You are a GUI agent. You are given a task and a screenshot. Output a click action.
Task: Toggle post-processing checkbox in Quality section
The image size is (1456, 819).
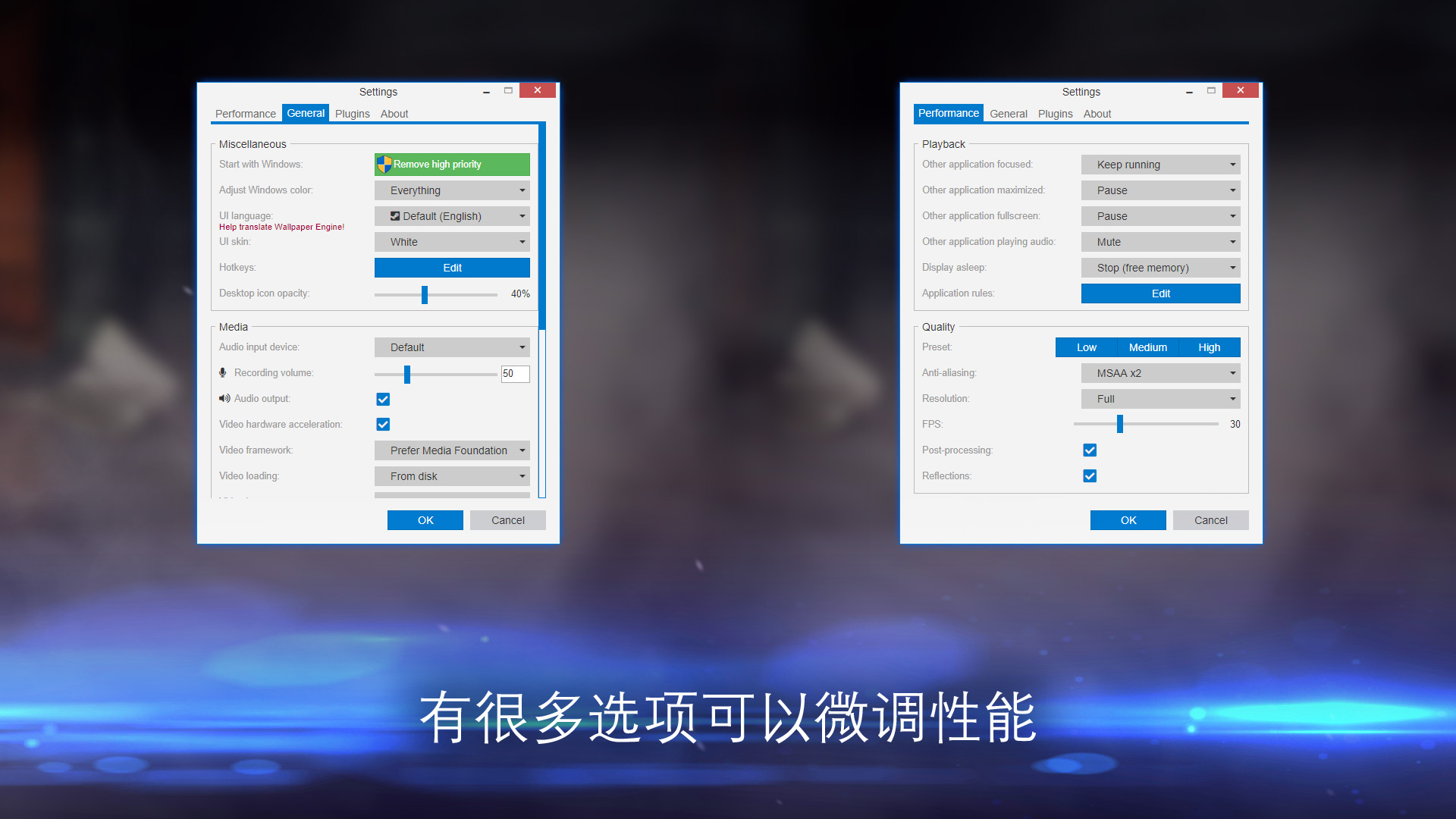tap(1089, 449)
